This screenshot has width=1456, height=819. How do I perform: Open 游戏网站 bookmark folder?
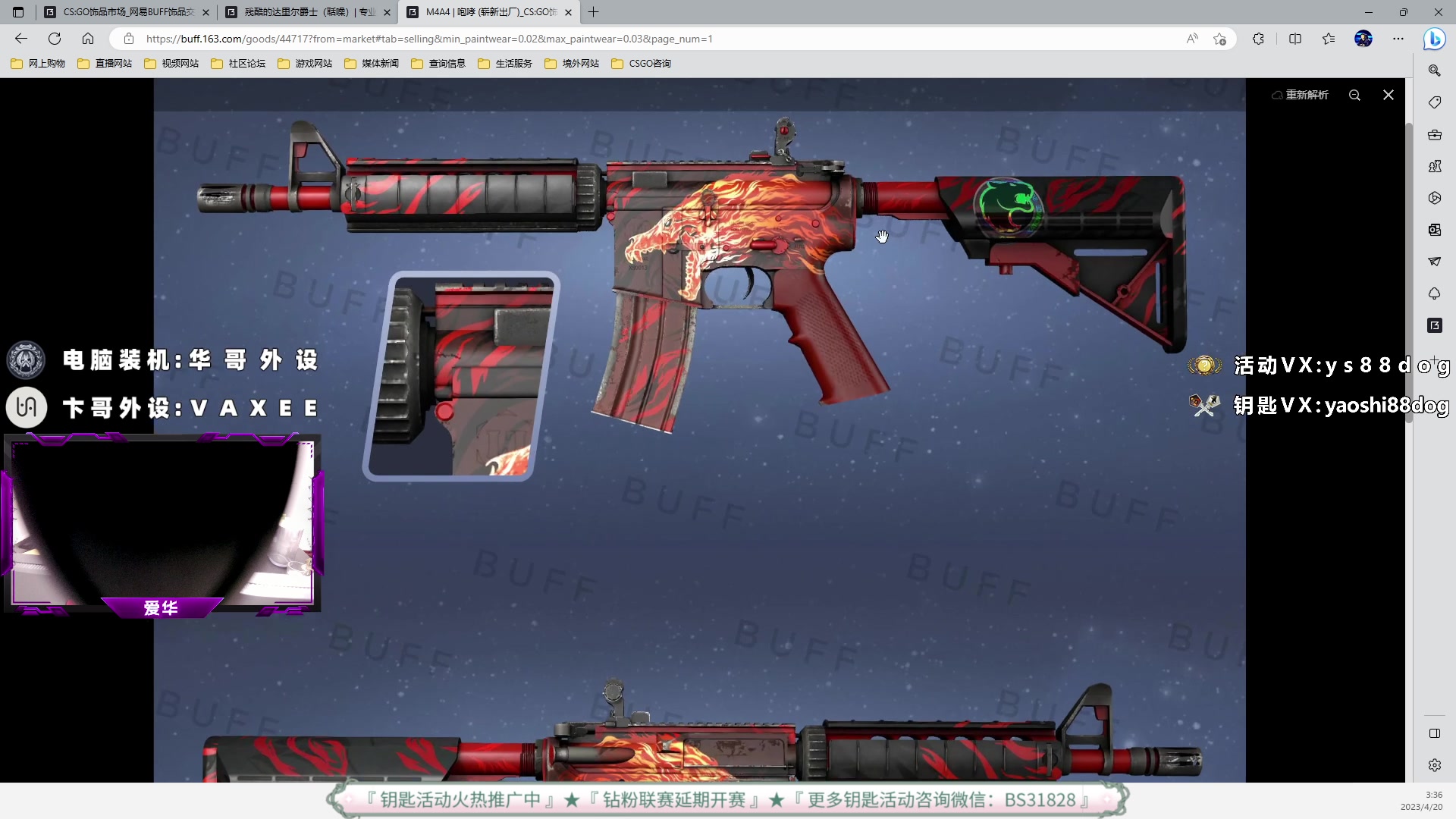point(305,64)
